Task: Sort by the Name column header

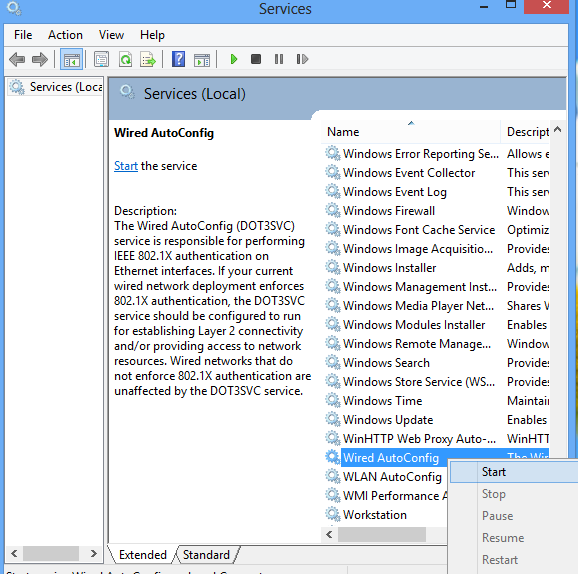Action: tap(411, 132)
